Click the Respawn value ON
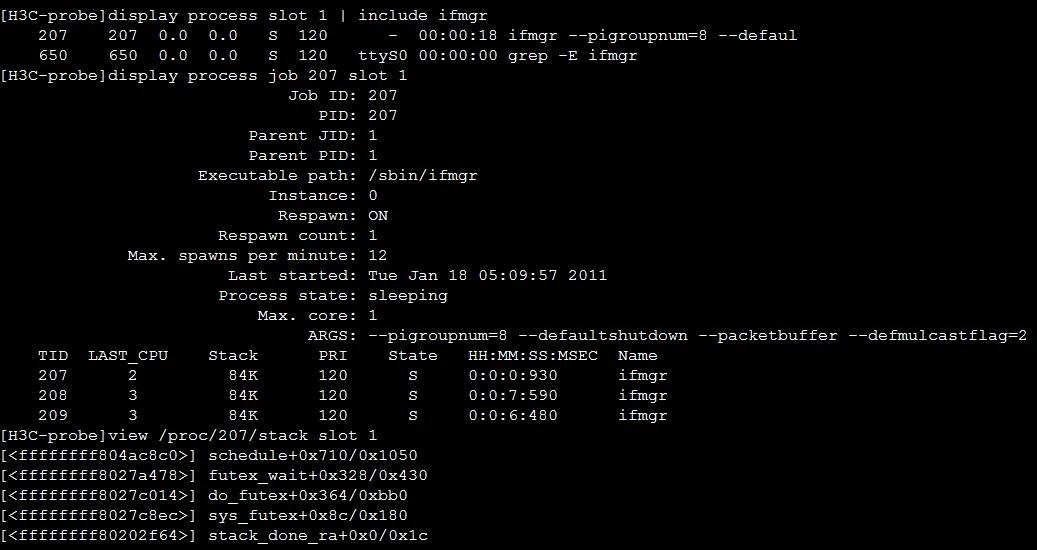Viewport: 1037px width, 550px height. coord(378,215)
